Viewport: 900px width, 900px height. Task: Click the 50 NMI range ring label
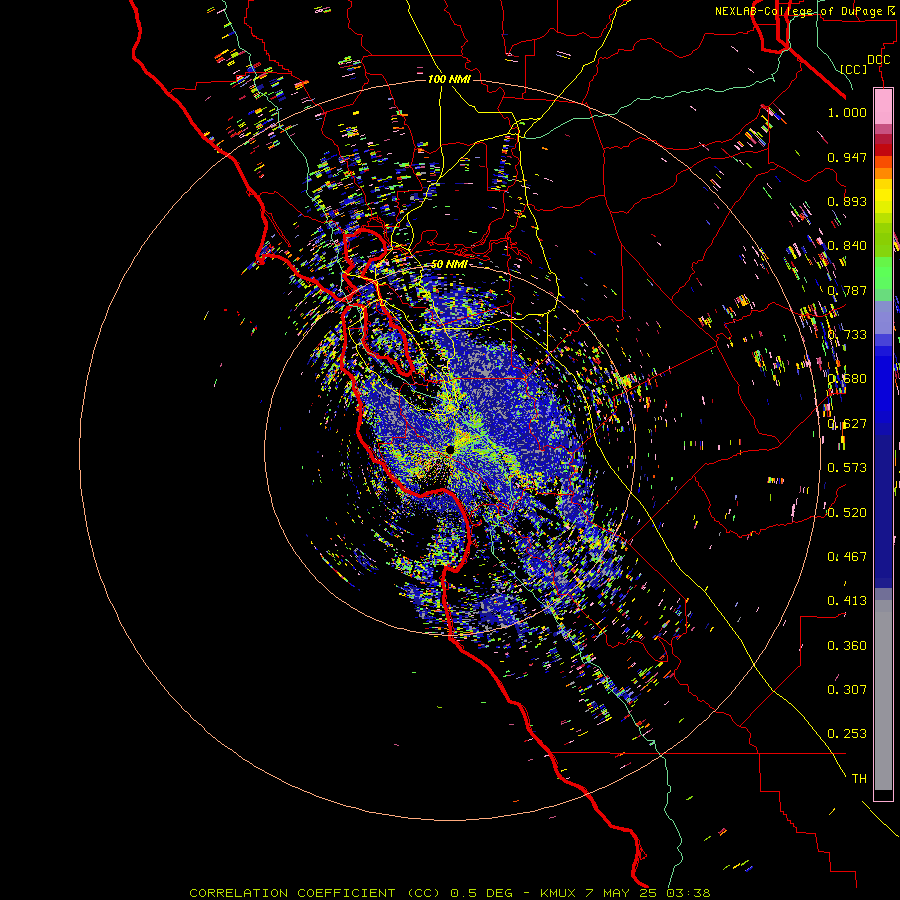coord(449,264)
